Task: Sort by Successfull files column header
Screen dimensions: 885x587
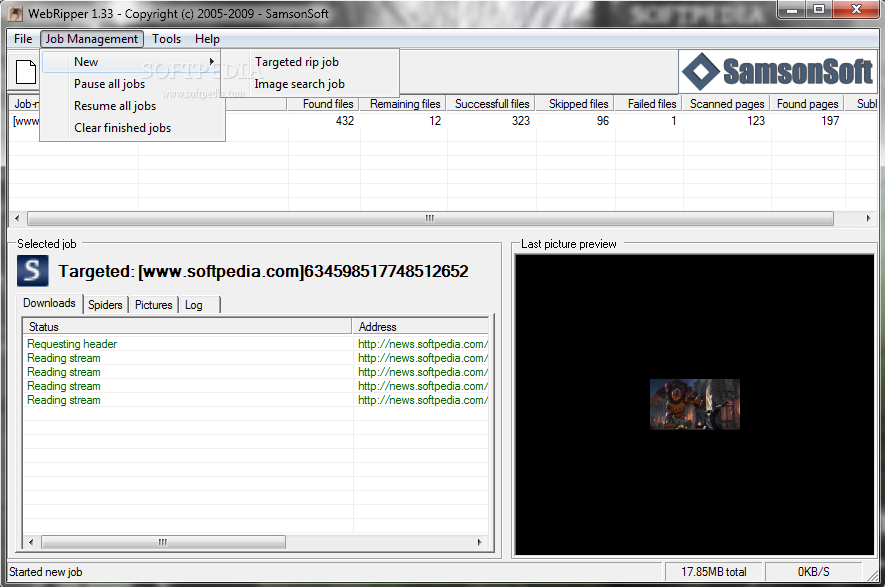Action: tap(491, 104)
